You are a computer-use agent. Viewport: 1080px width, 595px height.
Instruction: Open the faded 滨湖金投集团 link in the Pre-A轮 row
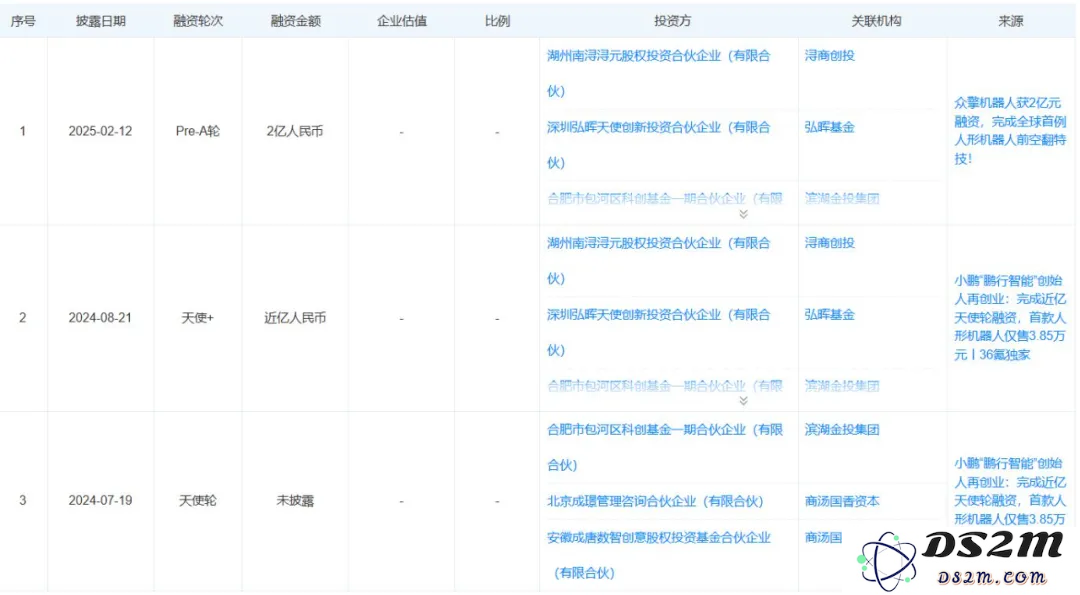click(842, 198)
